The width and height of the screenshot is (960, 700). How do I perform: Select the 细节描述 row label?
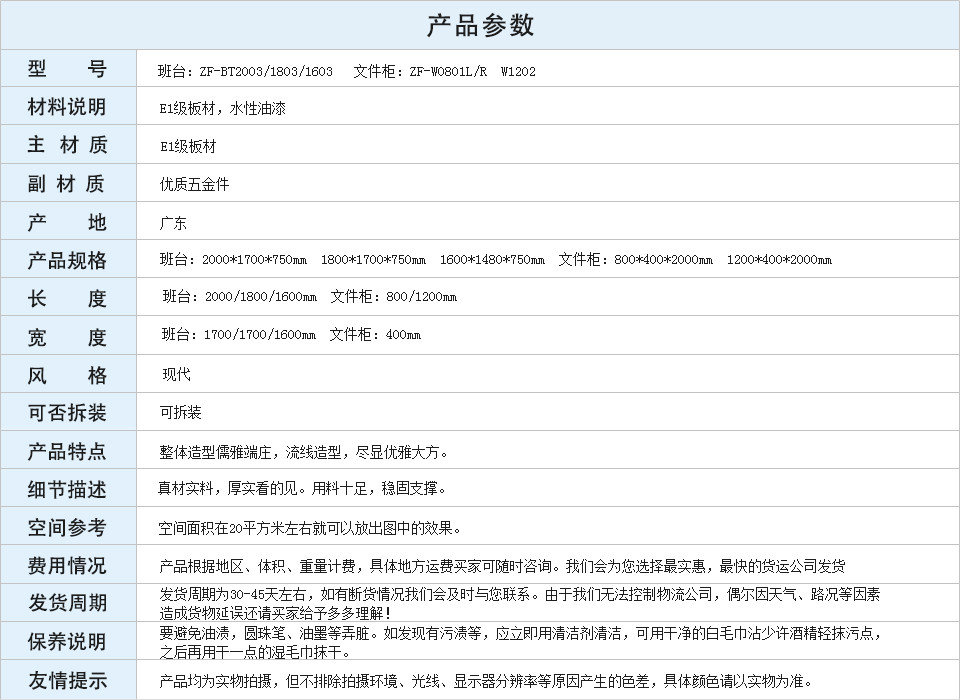(x=67, y=489)
